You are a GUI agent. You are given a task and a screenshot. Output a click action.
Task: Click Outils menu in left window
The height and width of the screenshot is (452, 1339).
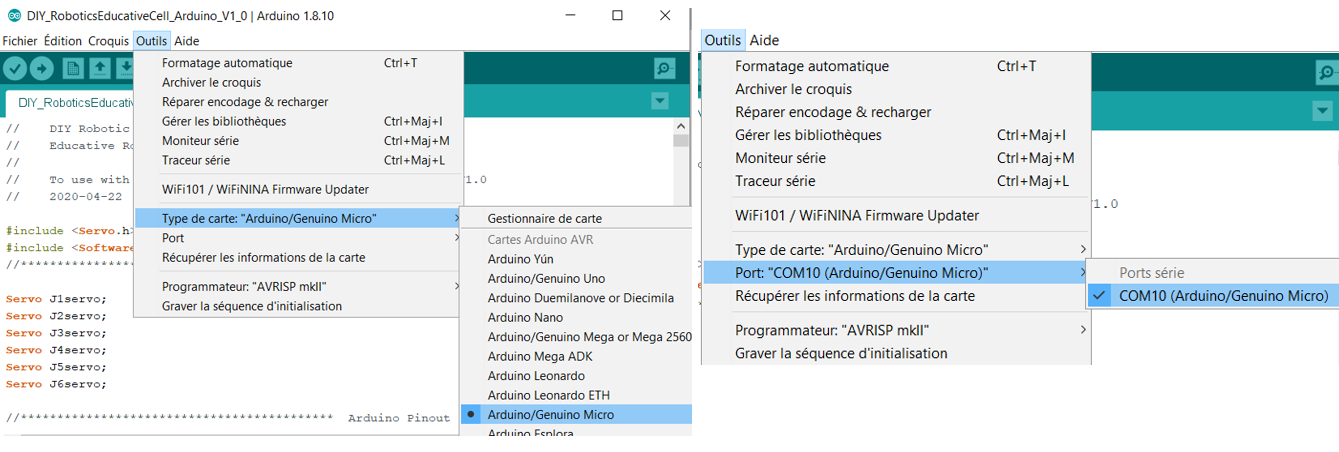(x=151, y=41)
